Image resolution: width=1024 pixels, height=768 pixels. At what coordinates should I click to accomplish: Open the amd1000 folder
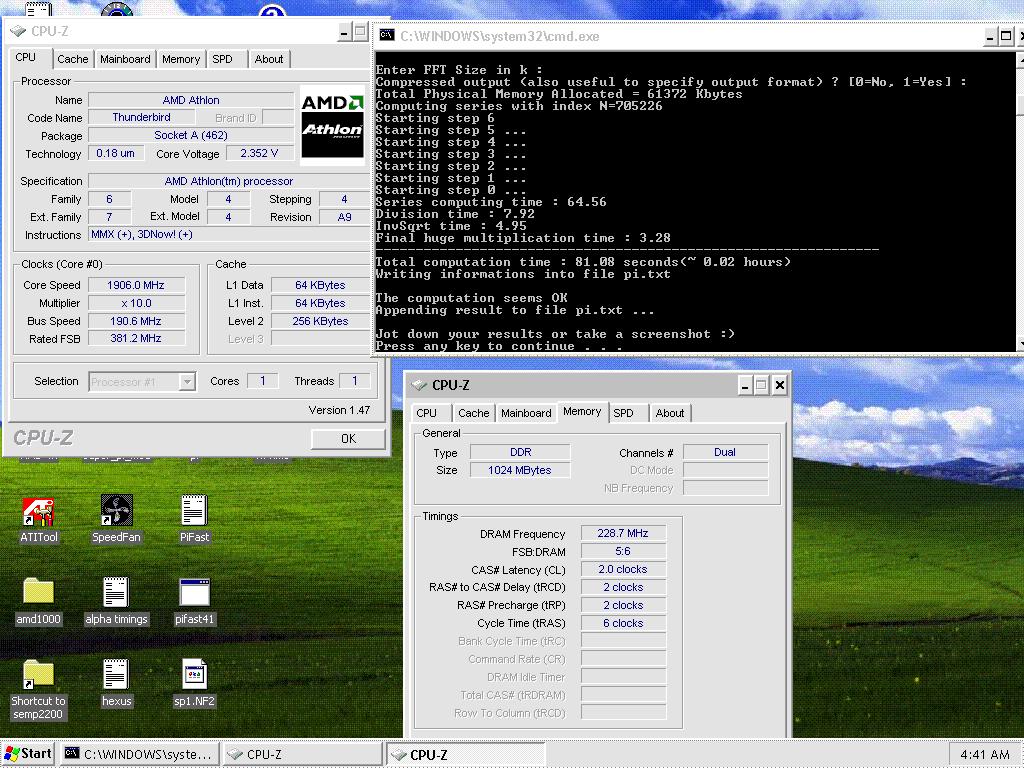coord(39,601)
